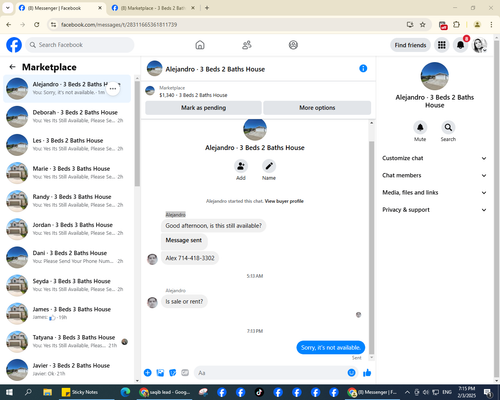Image resolution: width=500 pixels, height=400 pixels.
Task: Open browser extensions puzzle icon
Action: pos(456,25)
